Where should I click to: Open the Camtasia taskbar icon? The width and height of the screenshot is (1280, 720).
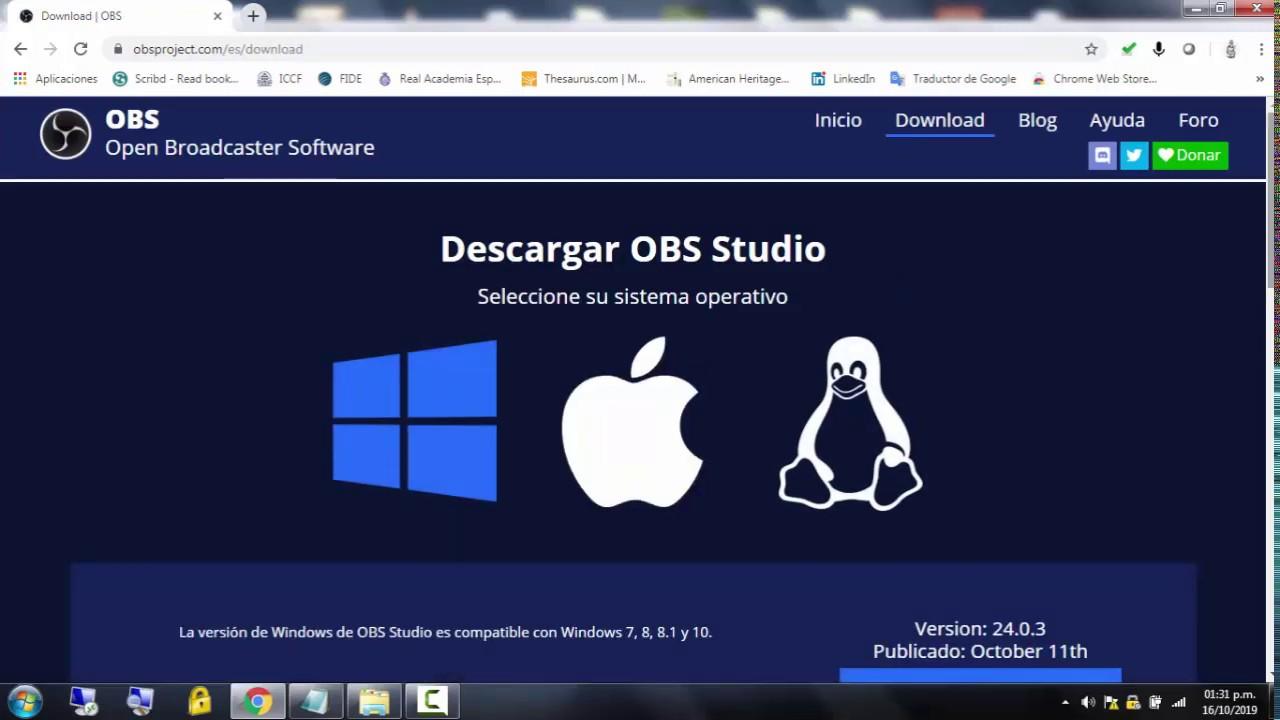(432, 702)
